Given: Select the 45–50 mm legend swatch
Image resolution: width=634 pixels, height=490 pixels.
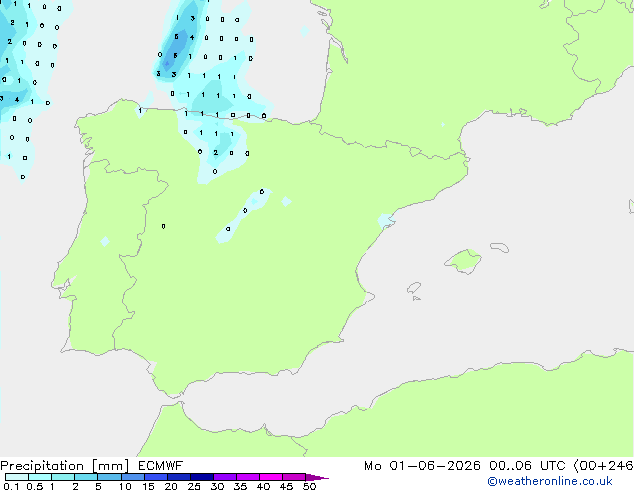Looking at the screenshot, I should (294, 477).
